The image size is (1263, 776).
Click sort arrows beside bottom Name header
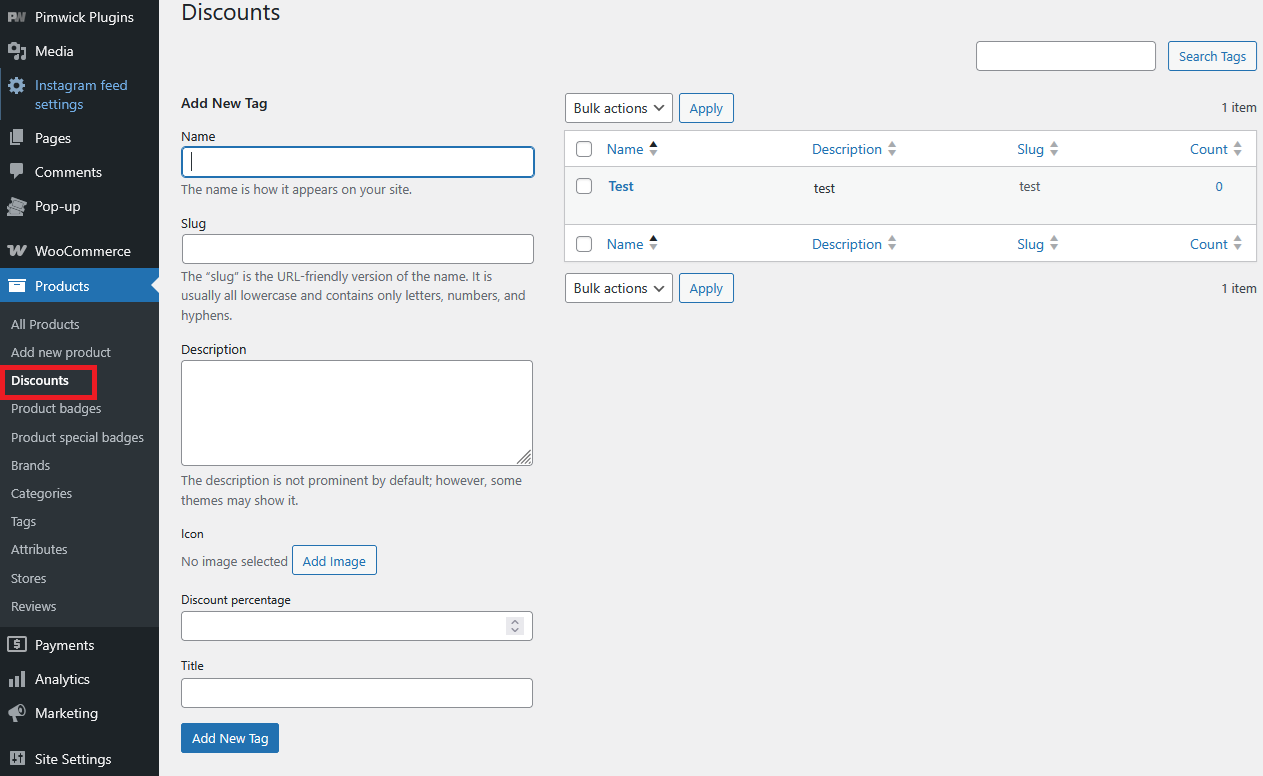[654, 243]
